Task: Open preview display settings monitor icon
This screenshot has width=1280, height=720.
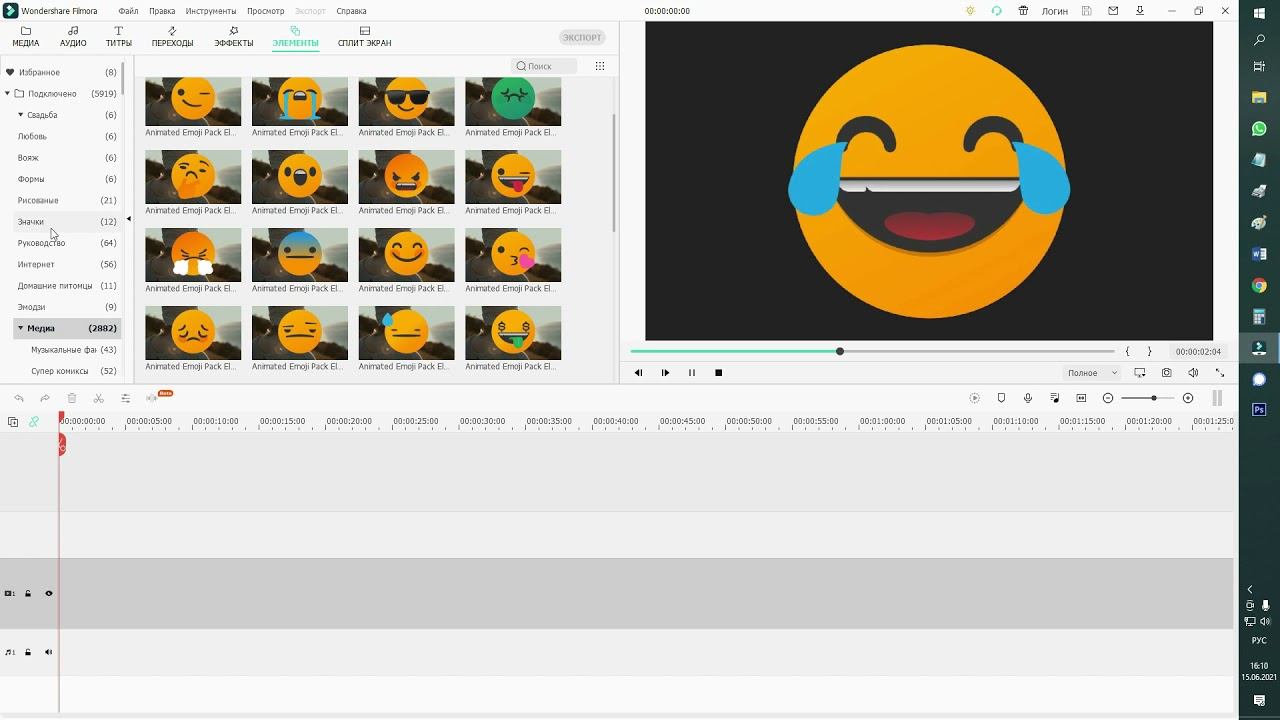Action: pyautogui.click(x=1140, y=373)
